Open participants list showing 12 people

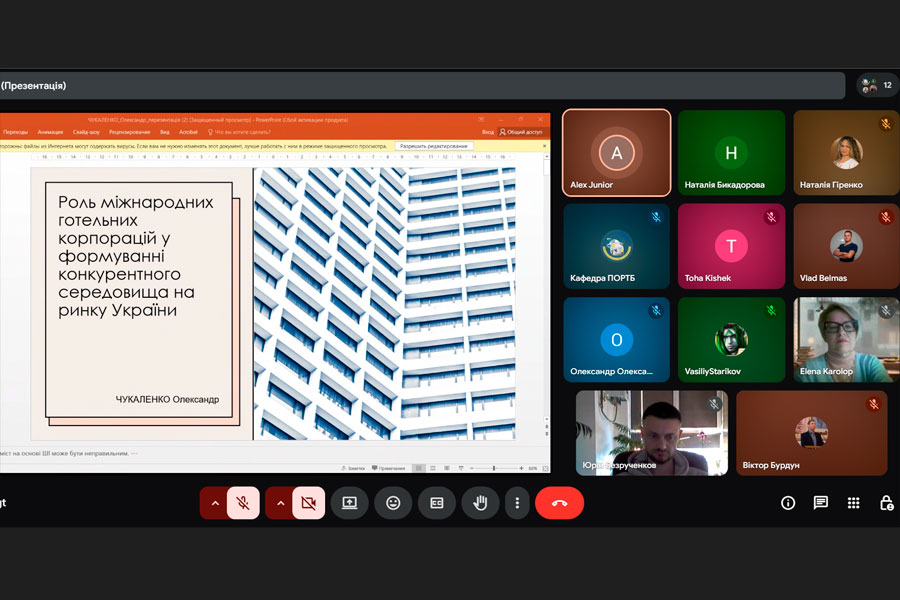pos(877,85)
